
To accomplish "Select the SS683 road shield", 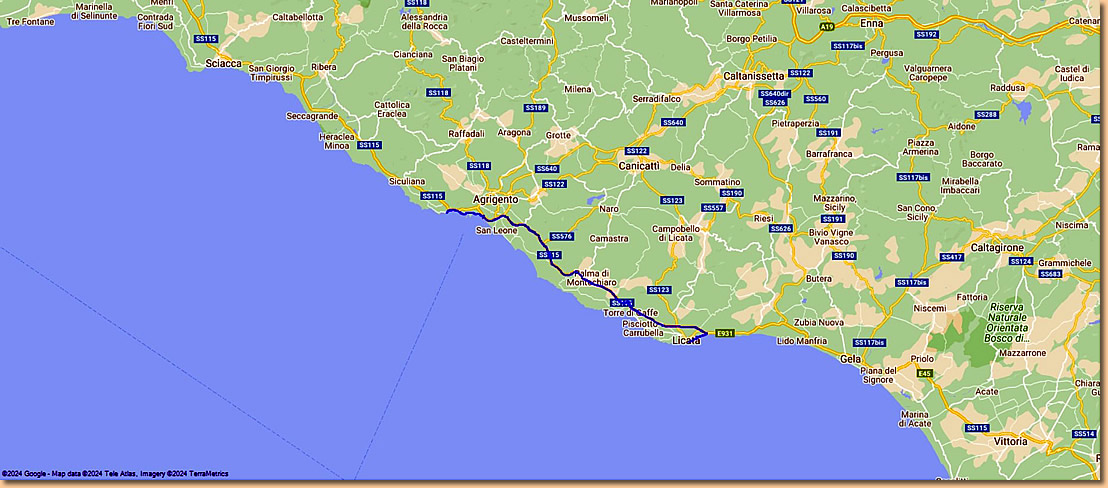I will pos(1050,273).
